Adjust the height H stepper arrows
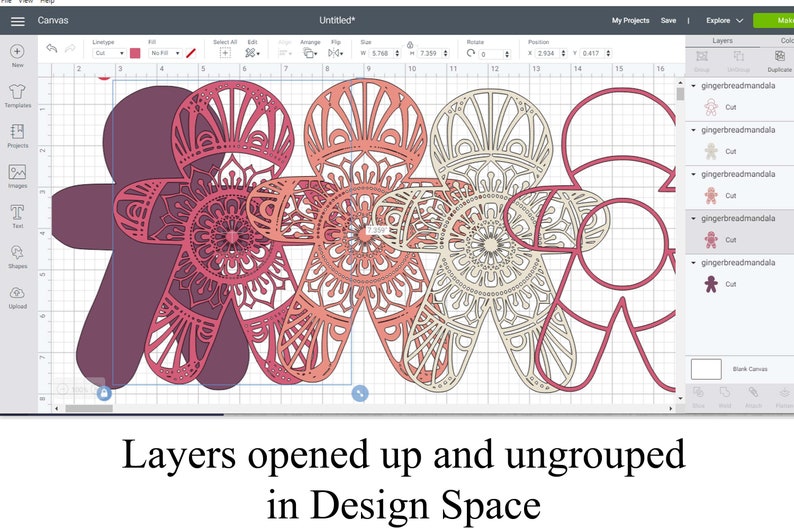Screen dimensions: 794x529 [445, 53]
